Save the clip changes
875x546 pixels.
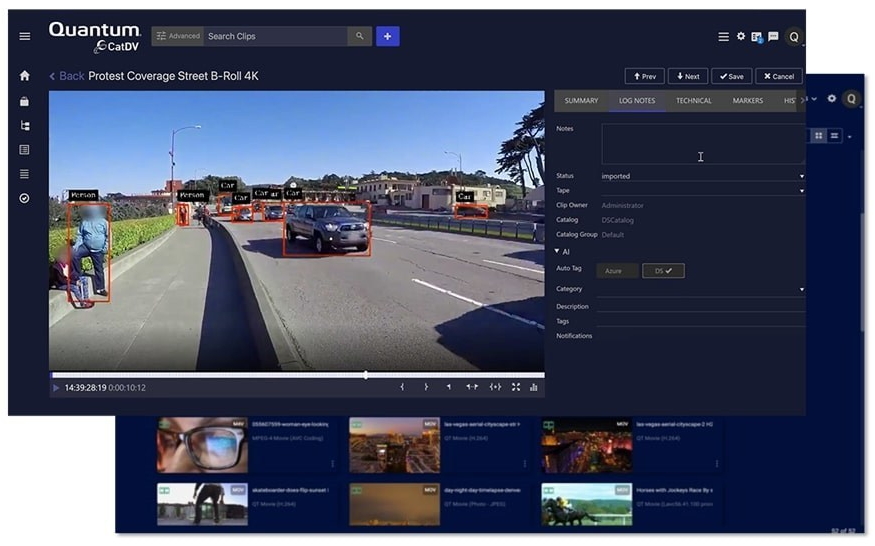732,76
